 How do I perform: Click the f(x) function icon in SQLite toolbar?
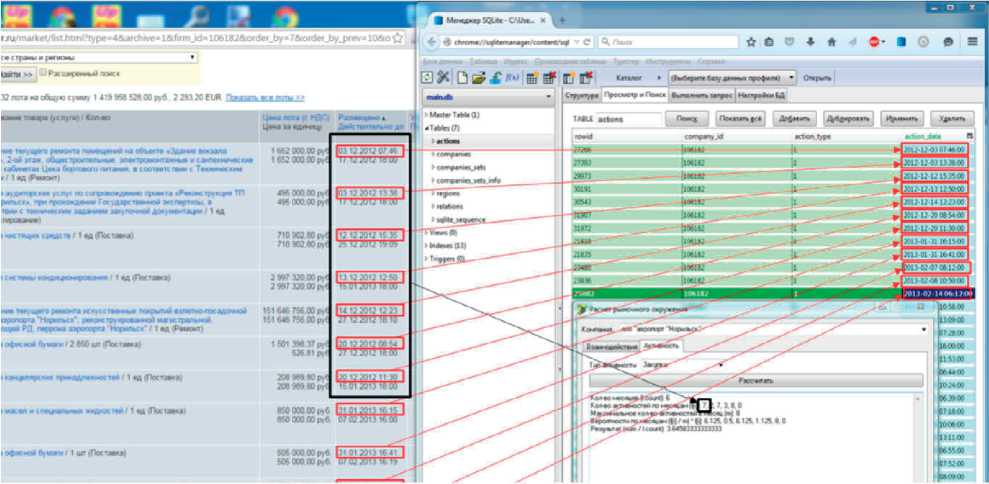[512, 78]
